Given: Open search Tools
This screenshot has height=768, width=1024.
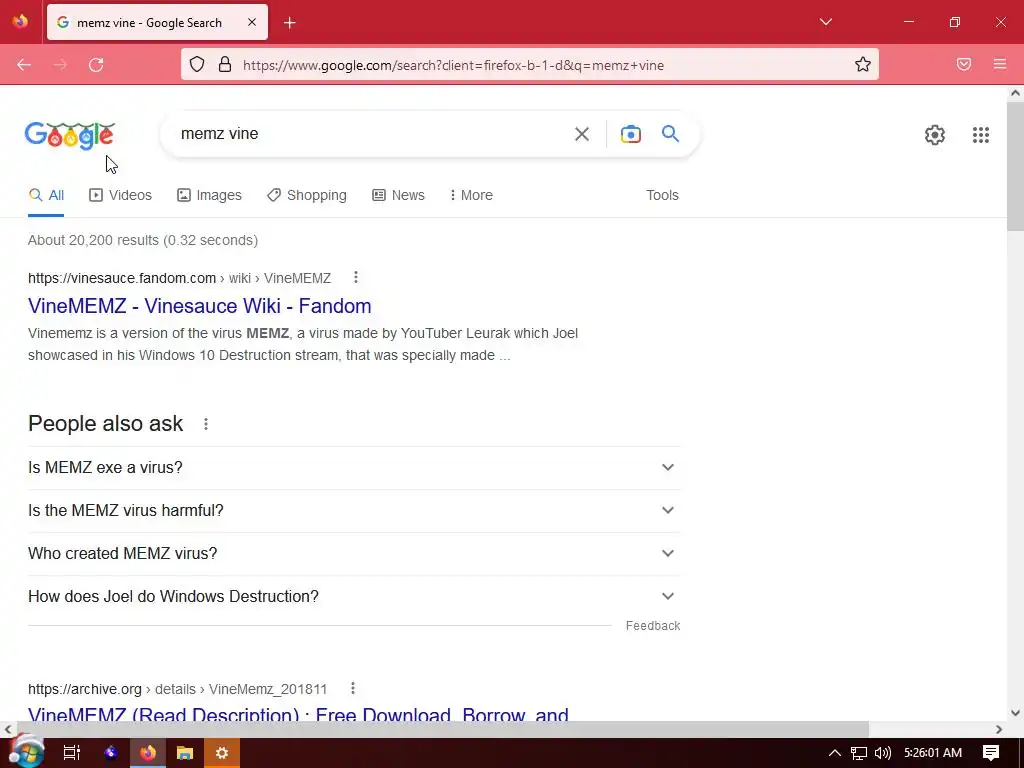Looking at the screenshot, I should coord(662,195).
